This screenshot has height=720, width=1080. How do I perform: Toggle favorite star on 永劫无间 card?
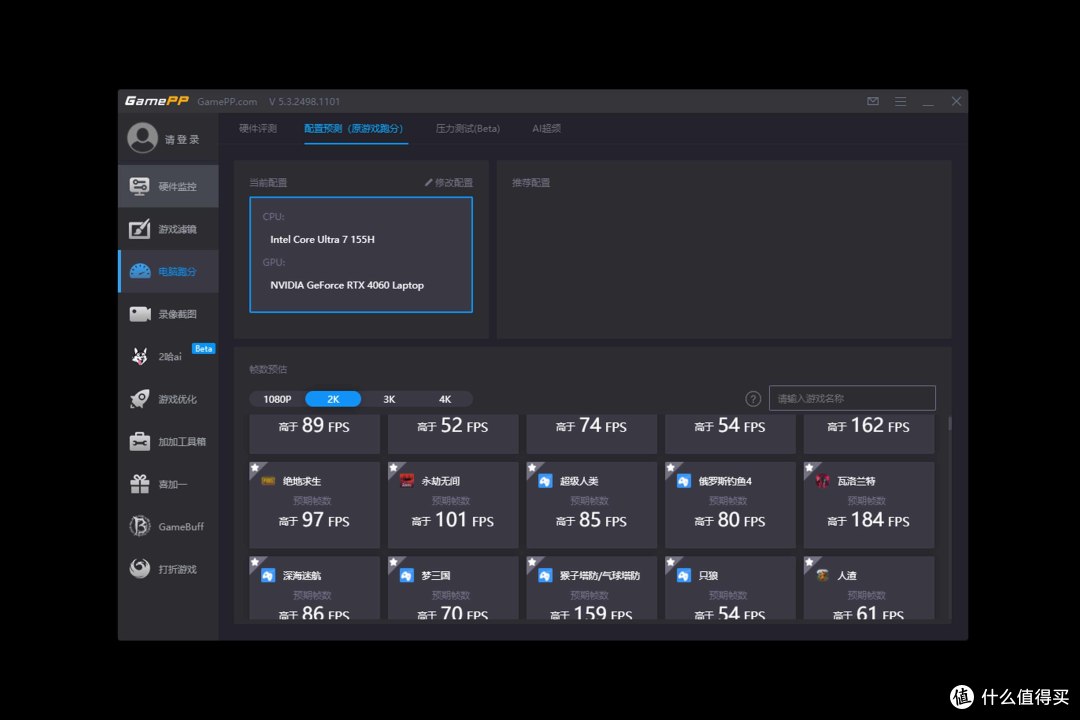tap(393, 467)
